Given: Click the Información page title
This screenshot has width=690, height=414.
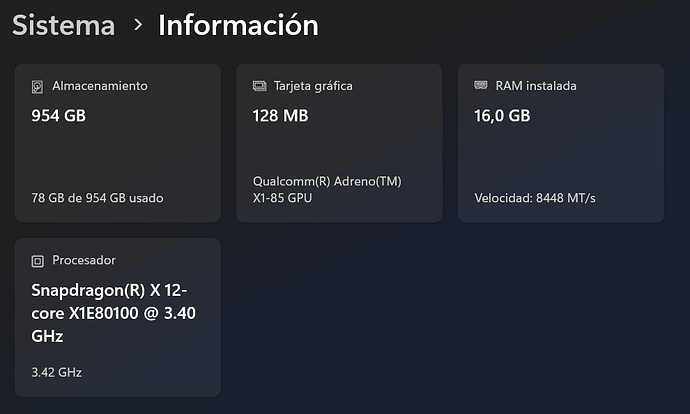Looking at the screenshot, I should (x=238, y=25).
